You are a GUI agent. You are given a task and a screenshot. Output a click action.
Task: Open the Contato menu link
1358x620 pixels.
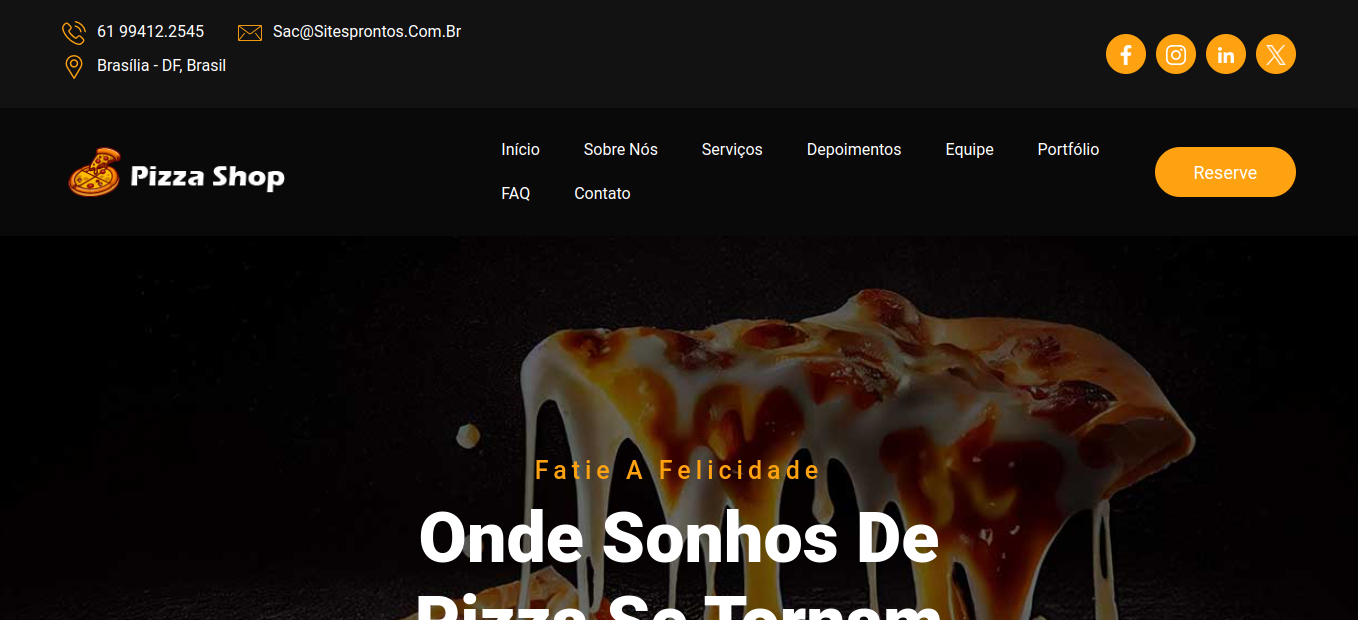click(602, 193)
